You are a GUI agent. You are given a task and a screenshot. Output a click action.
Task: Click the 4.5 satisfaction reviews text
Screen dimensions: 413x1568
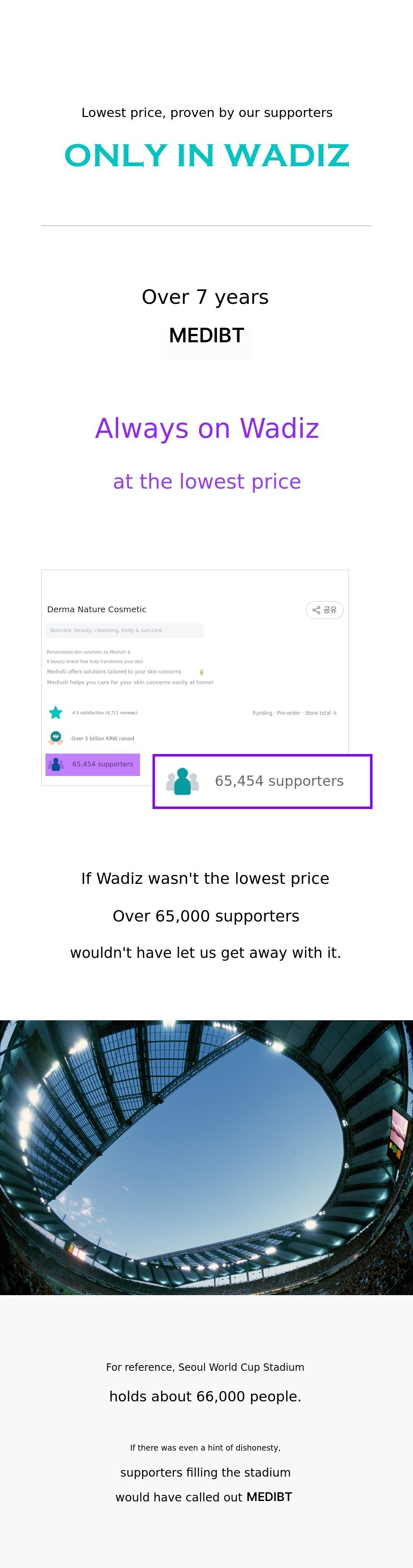[104, 713]
